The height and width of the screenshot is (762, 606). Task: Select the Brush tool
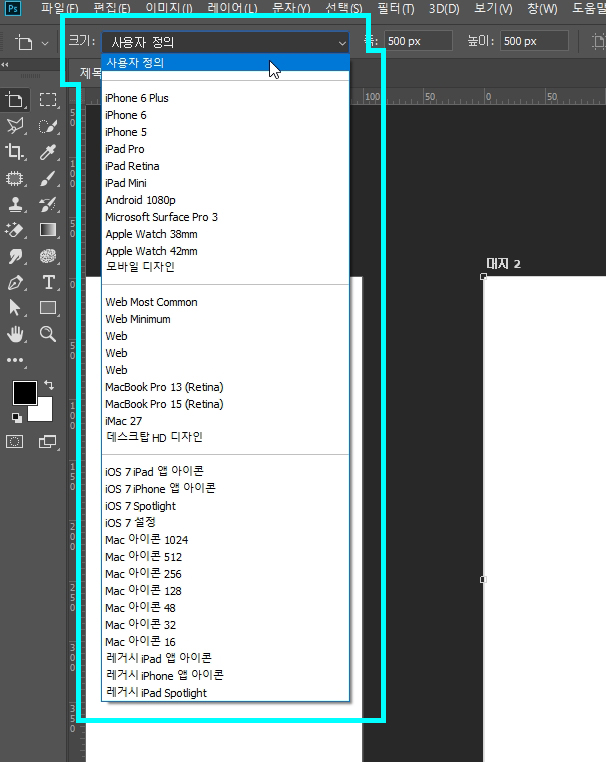click(x=48, y=178)
